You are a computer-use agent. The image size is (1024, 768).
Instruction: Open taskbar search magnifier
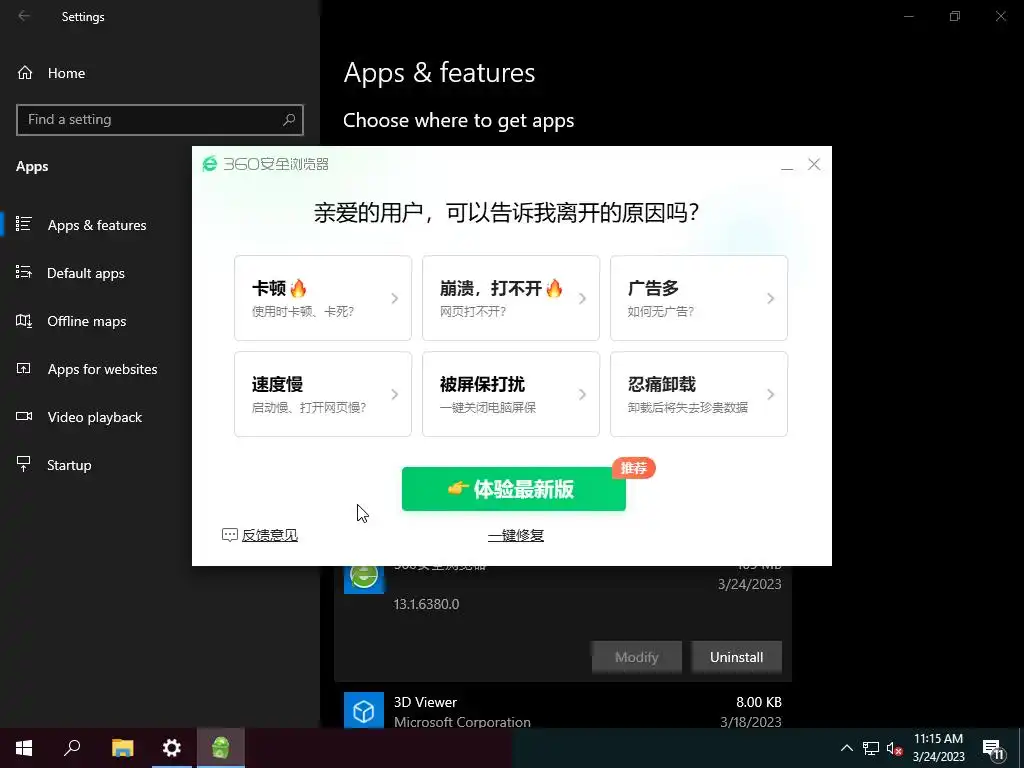[x=72, y=748]
